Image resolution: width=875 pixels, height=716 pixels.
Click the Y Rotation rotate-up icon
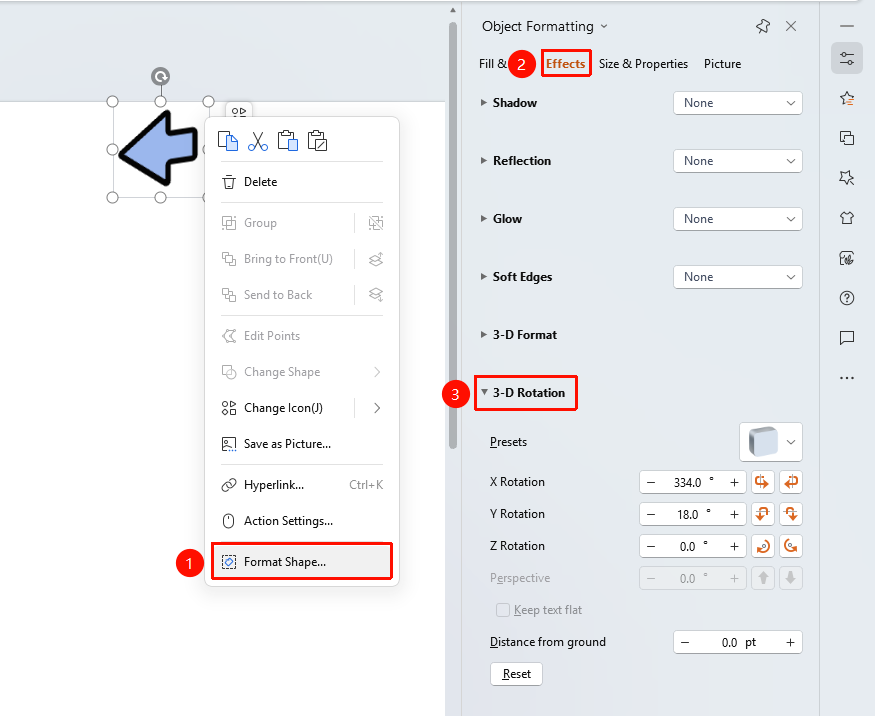[762, 514]
